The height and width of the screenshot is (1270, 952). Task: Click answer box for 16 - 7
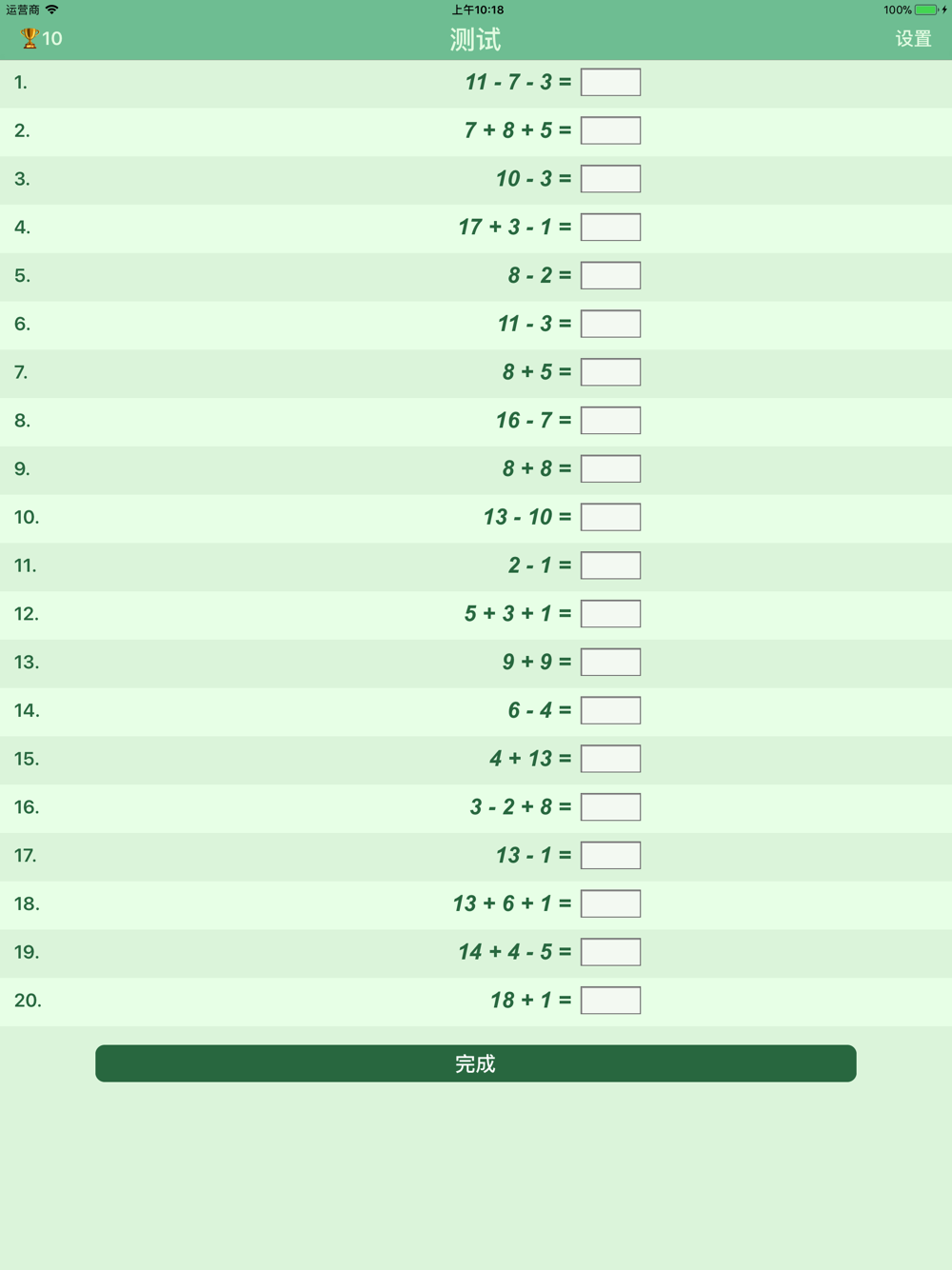tap(610, 420)
